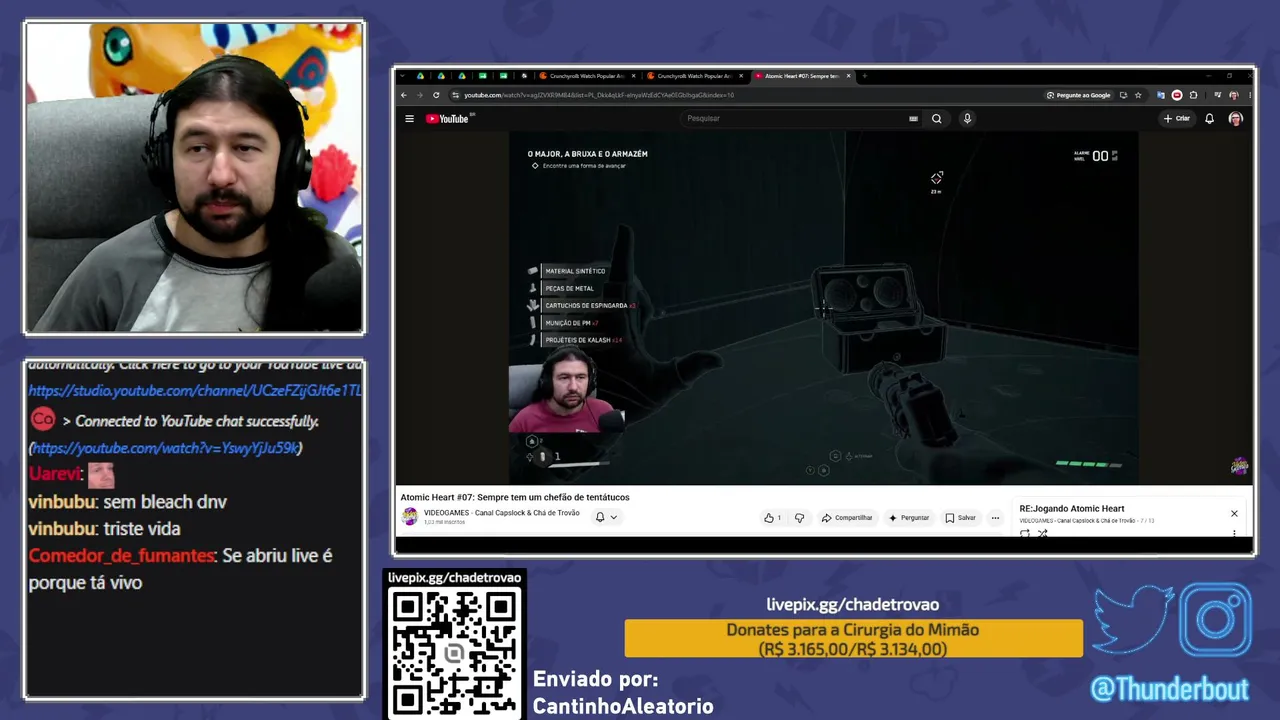Open the YouTube account avatar menu
Viewport: 1280px width, 720px height.
tap(1235, 118)
